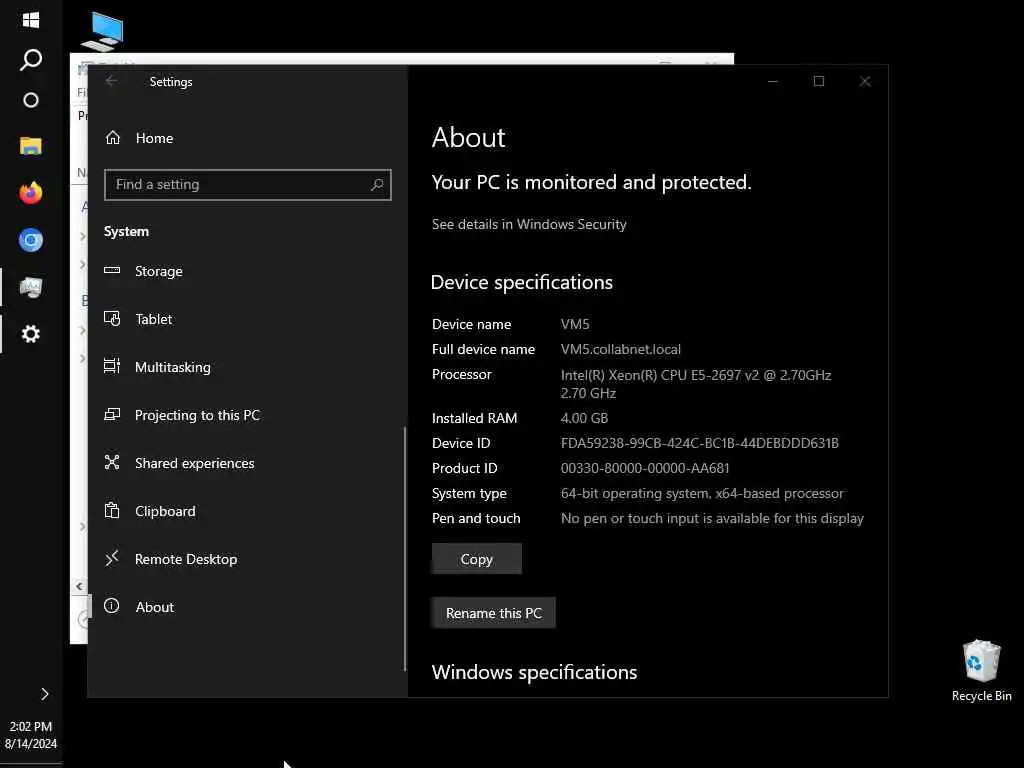Click the search magnifier in settings box
This screenshot has height=768, width=1024.
pyautogui.click(x=377, y=185)
